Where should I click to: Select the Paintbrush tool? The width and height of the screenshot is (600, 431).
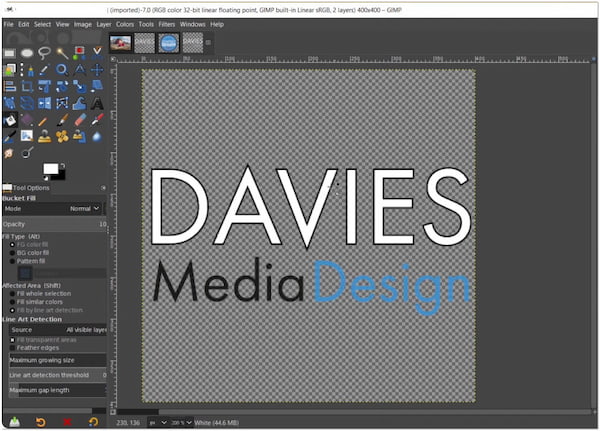coord(62,120)
